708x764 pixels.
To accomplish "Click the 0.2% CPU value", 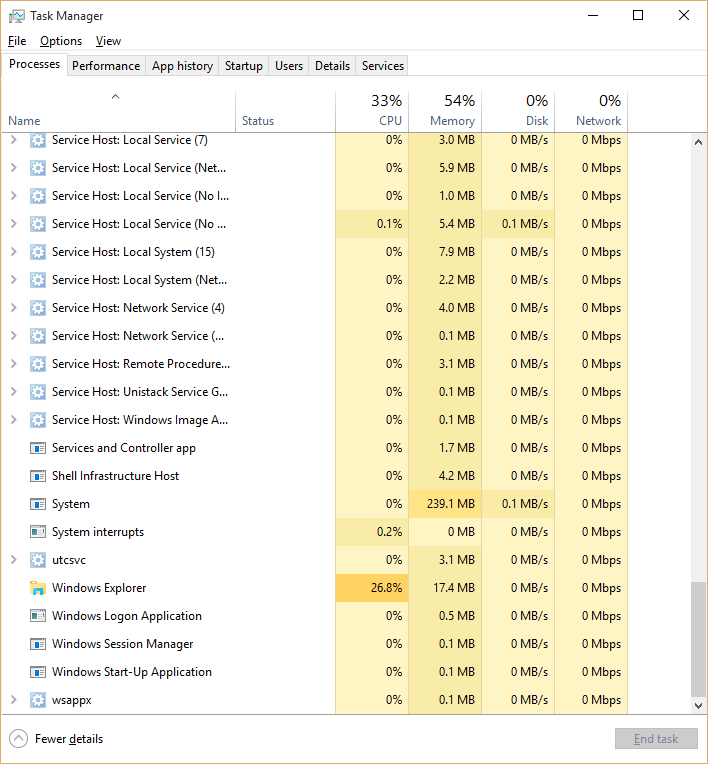I will (x=389, y=532).
